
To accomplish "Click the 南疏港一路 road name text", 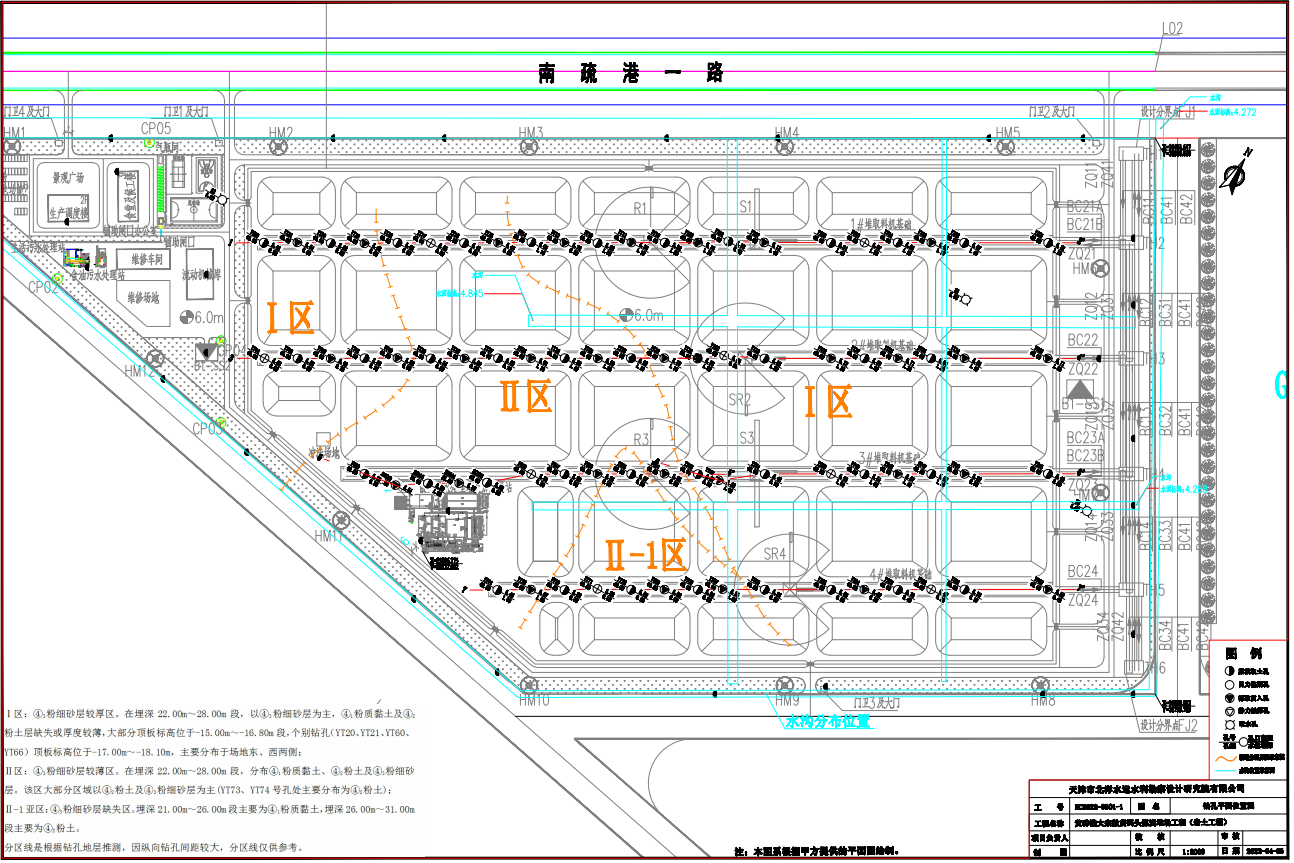I will [630, 73].
